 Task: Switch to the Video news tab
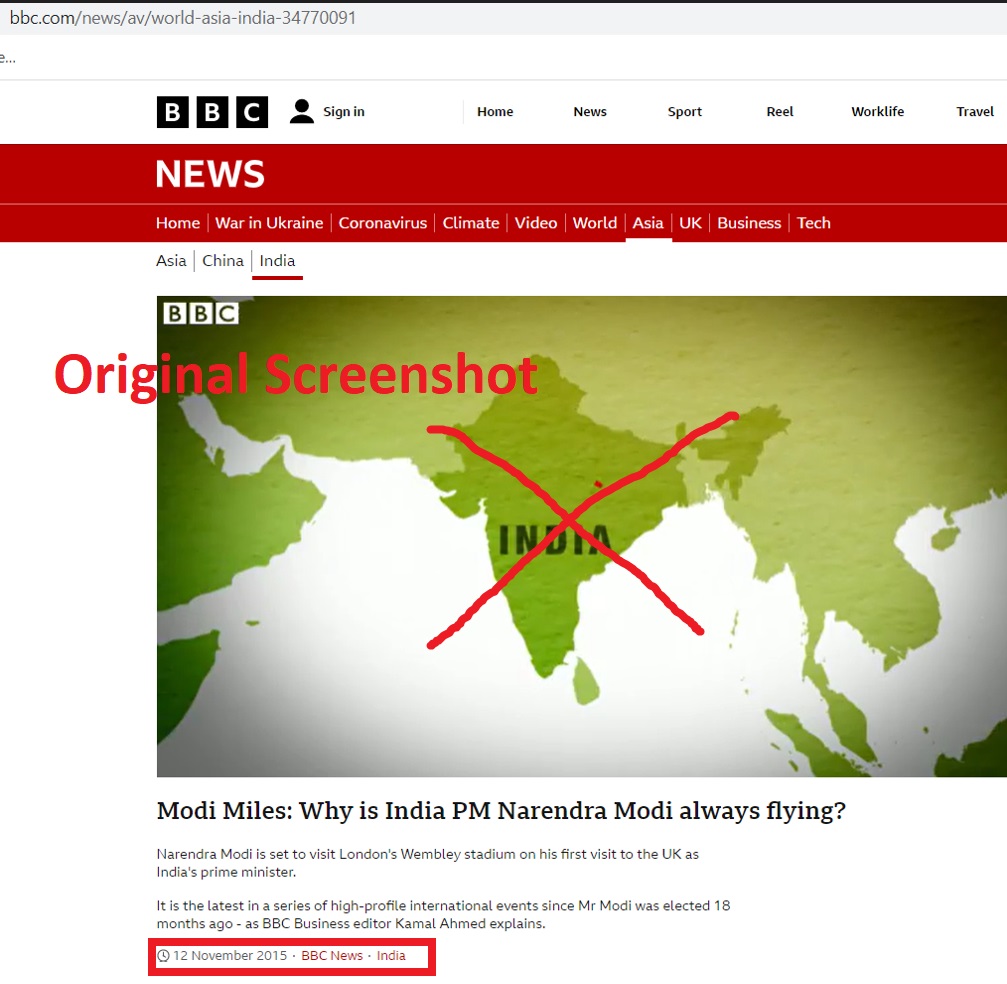536,223
